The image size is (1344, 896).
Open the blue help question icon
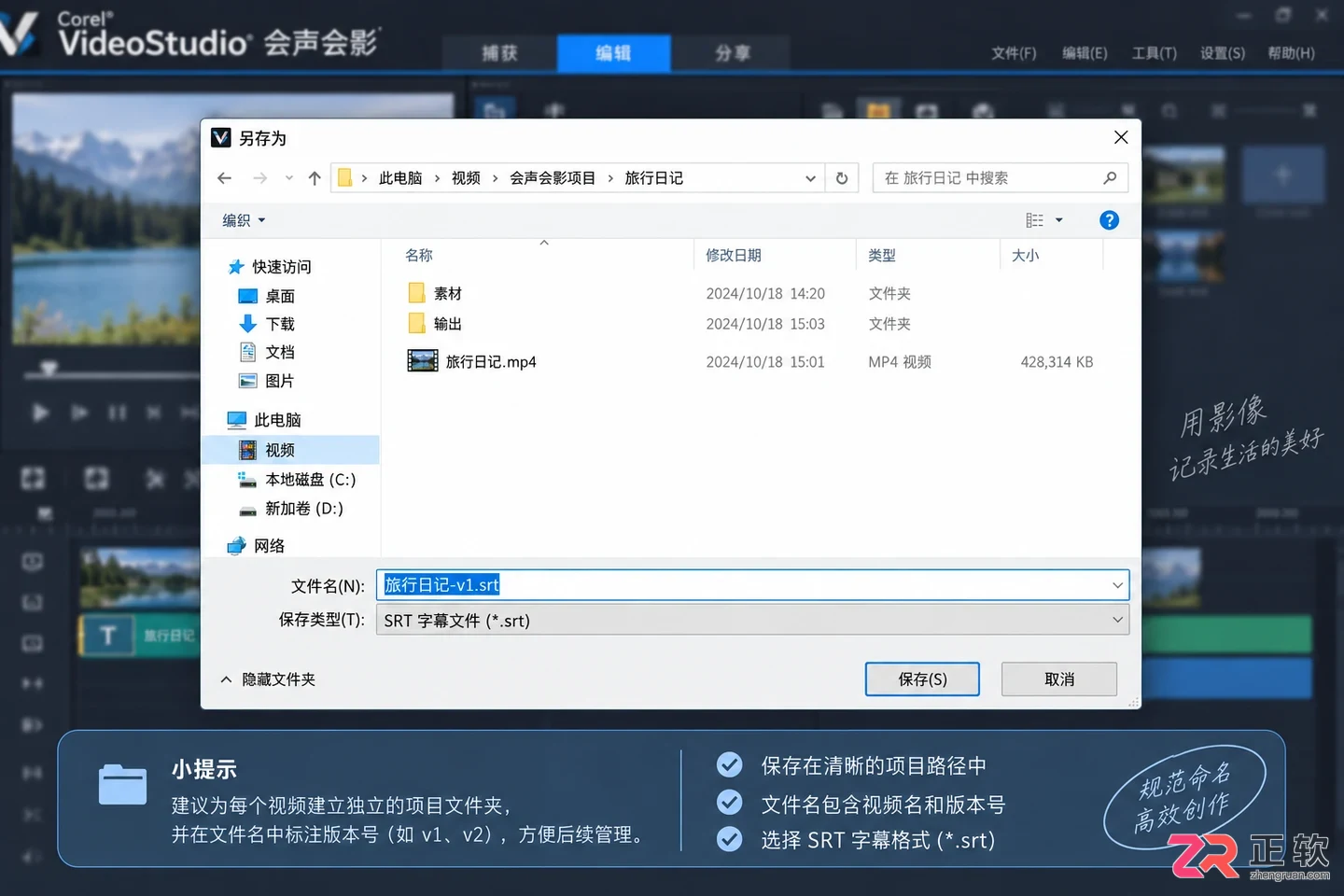[x=1109, y=220]
